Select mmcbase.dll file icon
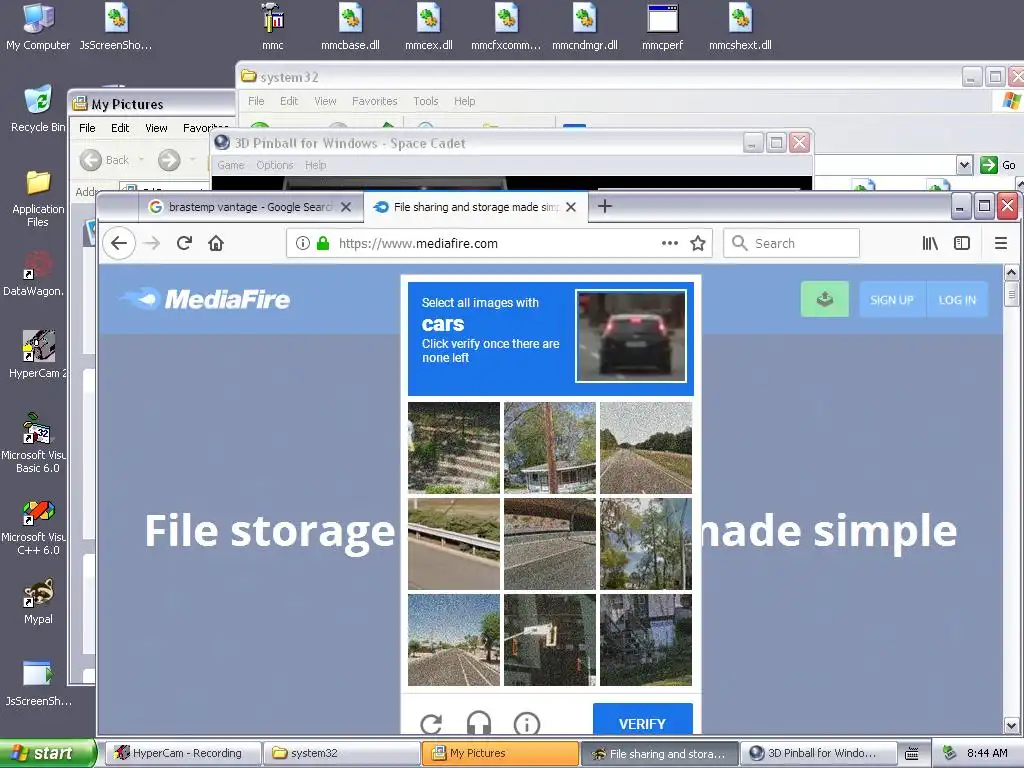The width and height of the screenshot is (1024, 768). [x=350, y=26]
